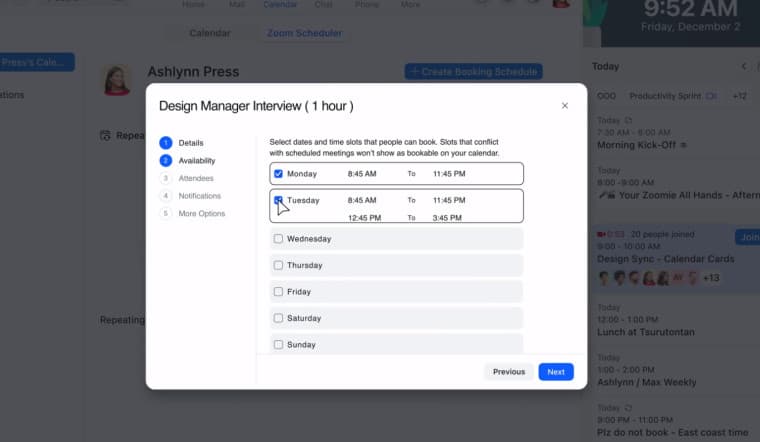Change Monday end time 11:45 PM

[450, 174]
